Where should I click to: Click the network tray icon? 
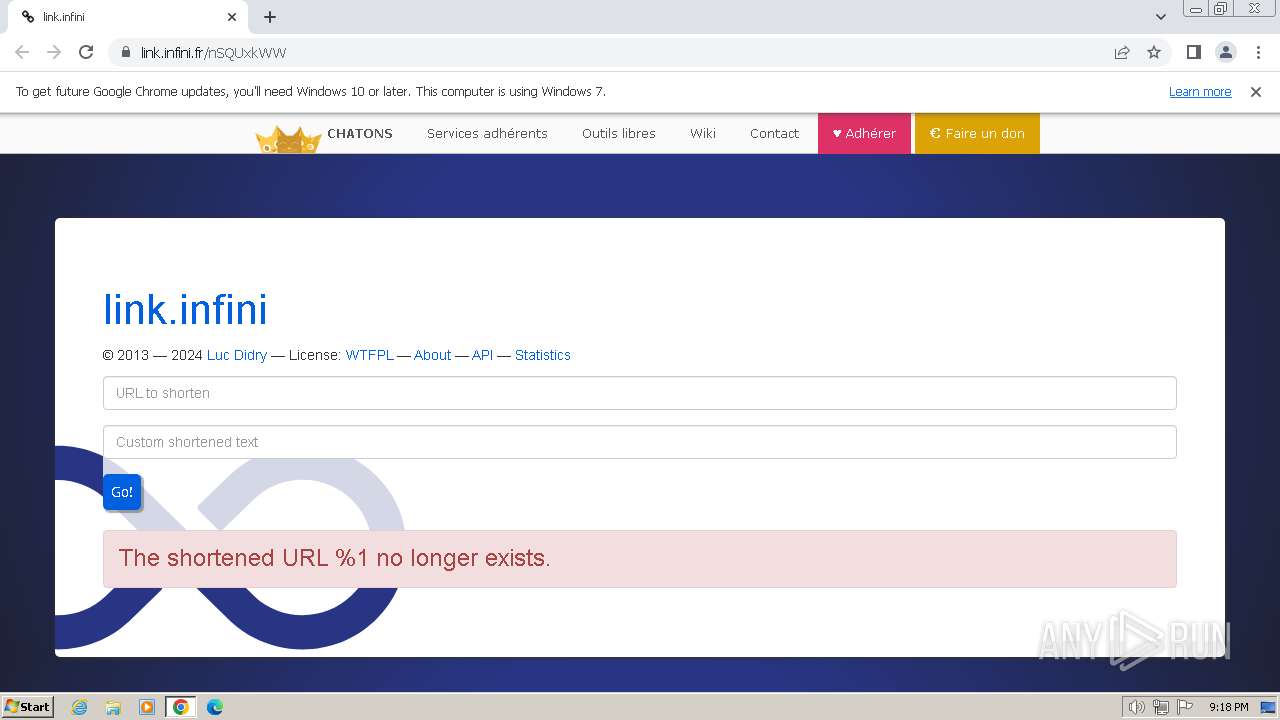pyautogui.click(x=1161, y=707)
